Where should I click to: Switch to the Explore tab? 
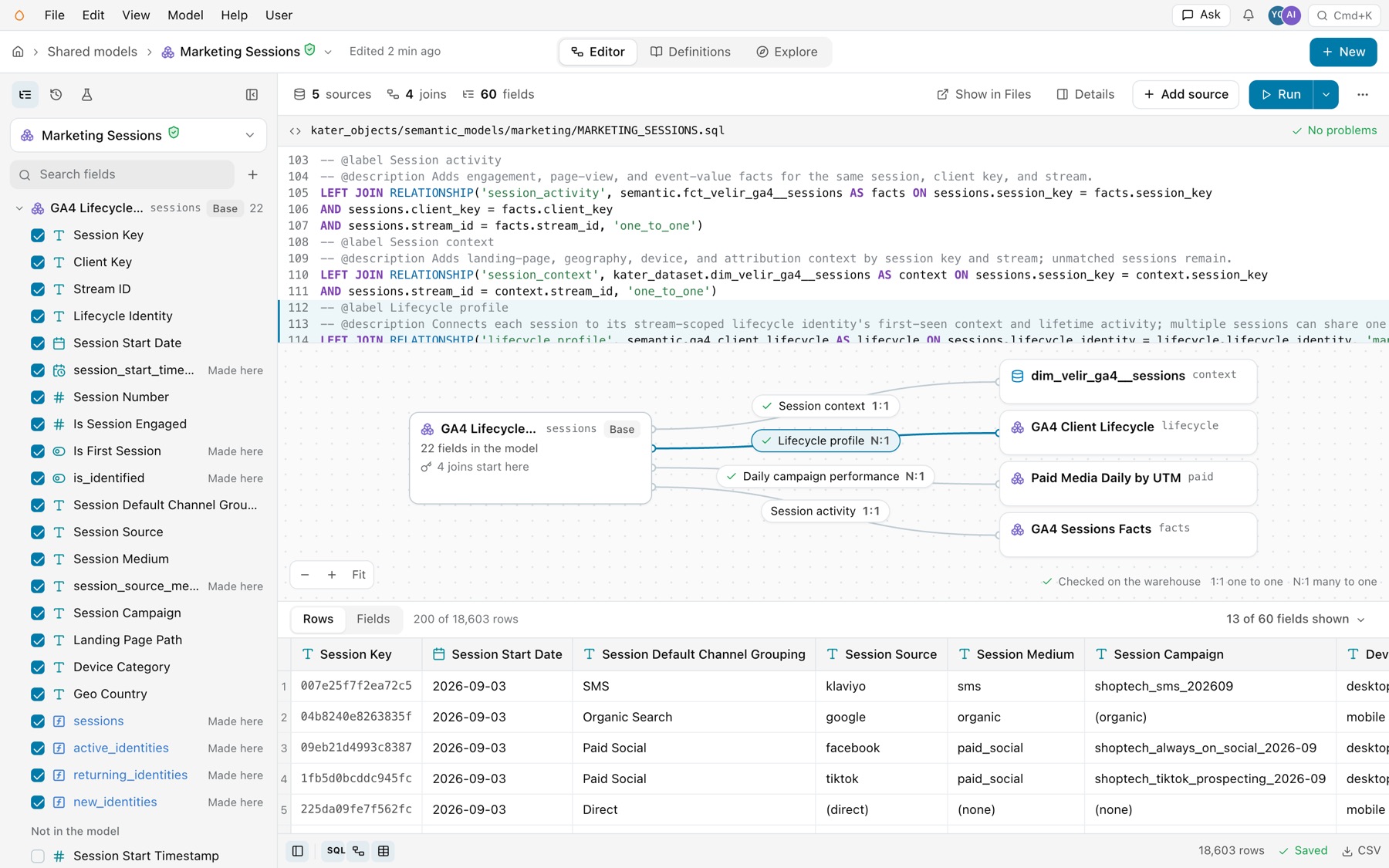click(787, 52)
